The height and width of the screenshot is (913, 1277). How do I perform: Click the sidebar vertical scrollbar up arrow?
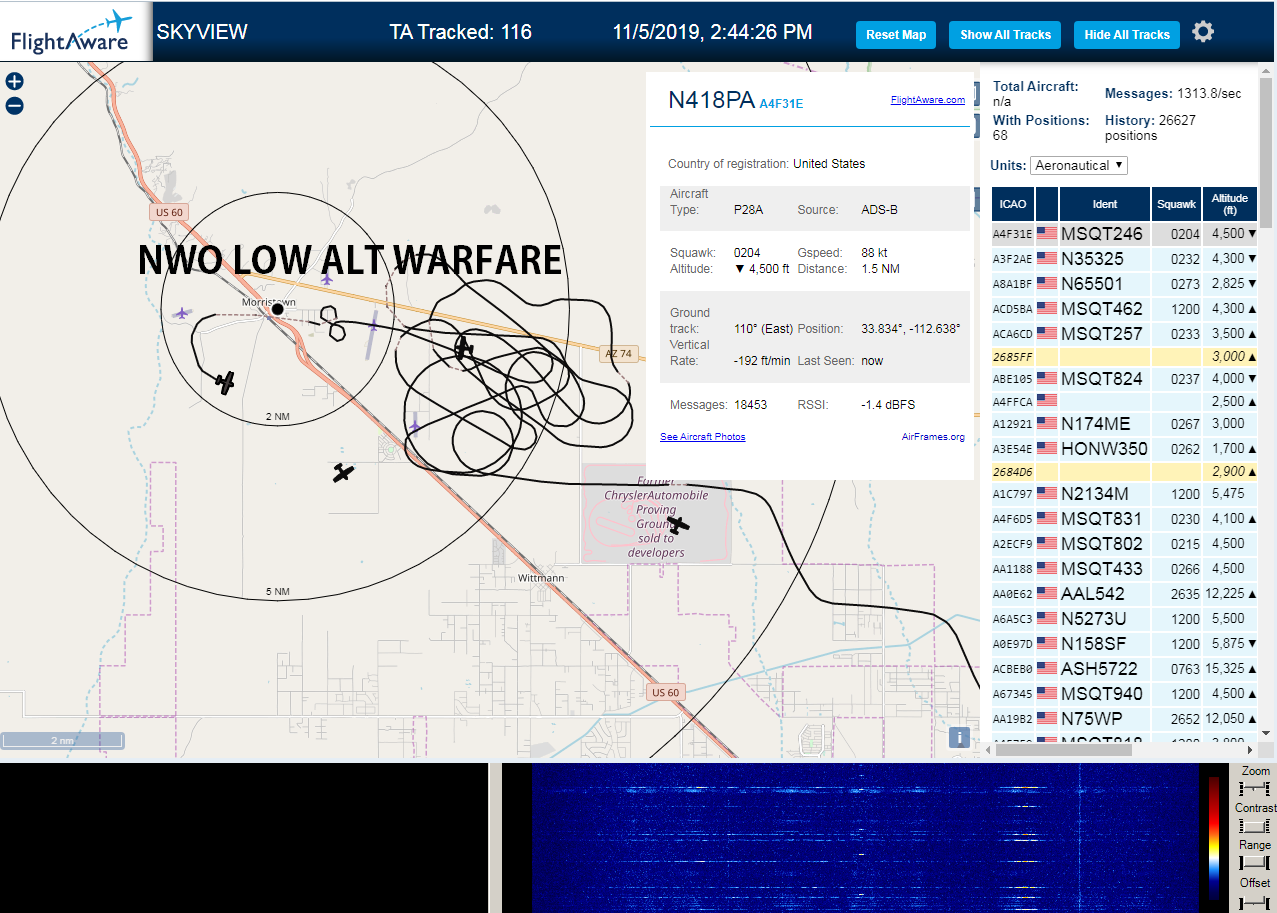[1267, 71]
